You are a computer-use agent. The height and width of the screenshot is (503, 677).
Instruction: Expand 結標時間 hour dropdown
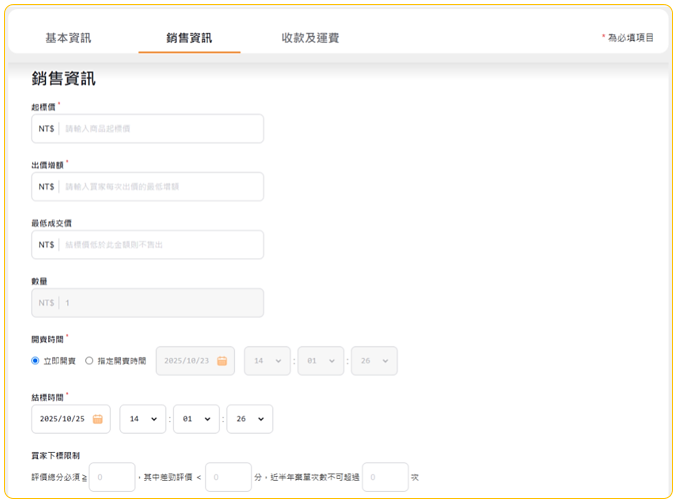[x=142, y=419]
